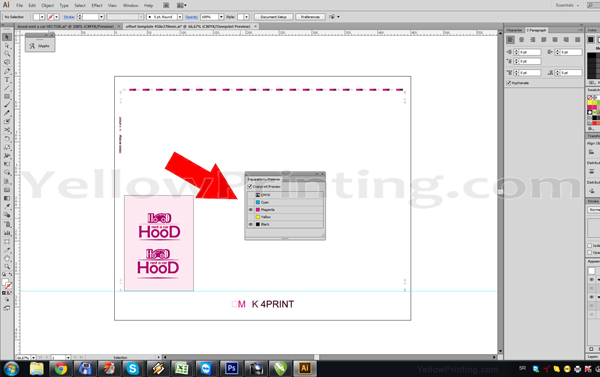Hide the Magenta separation eye
The image size is (600, 377).
(251, 210)
